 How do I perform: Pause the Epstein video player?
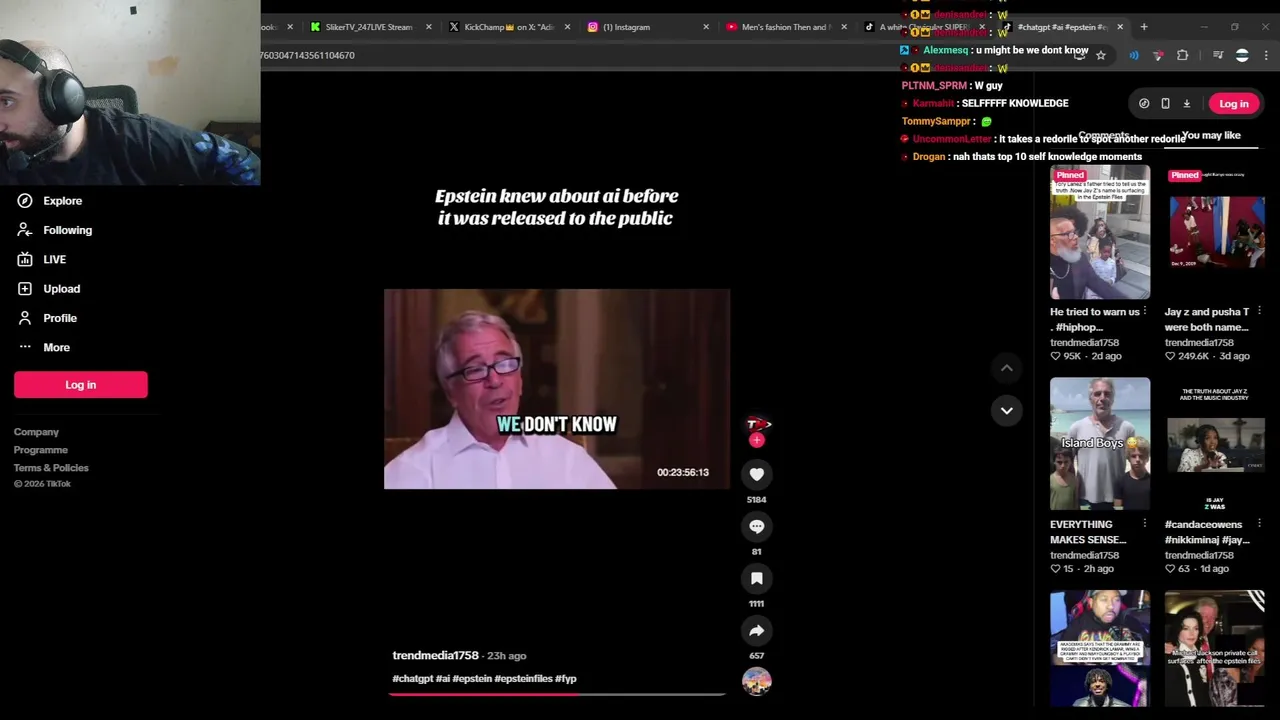pos(557,389)
